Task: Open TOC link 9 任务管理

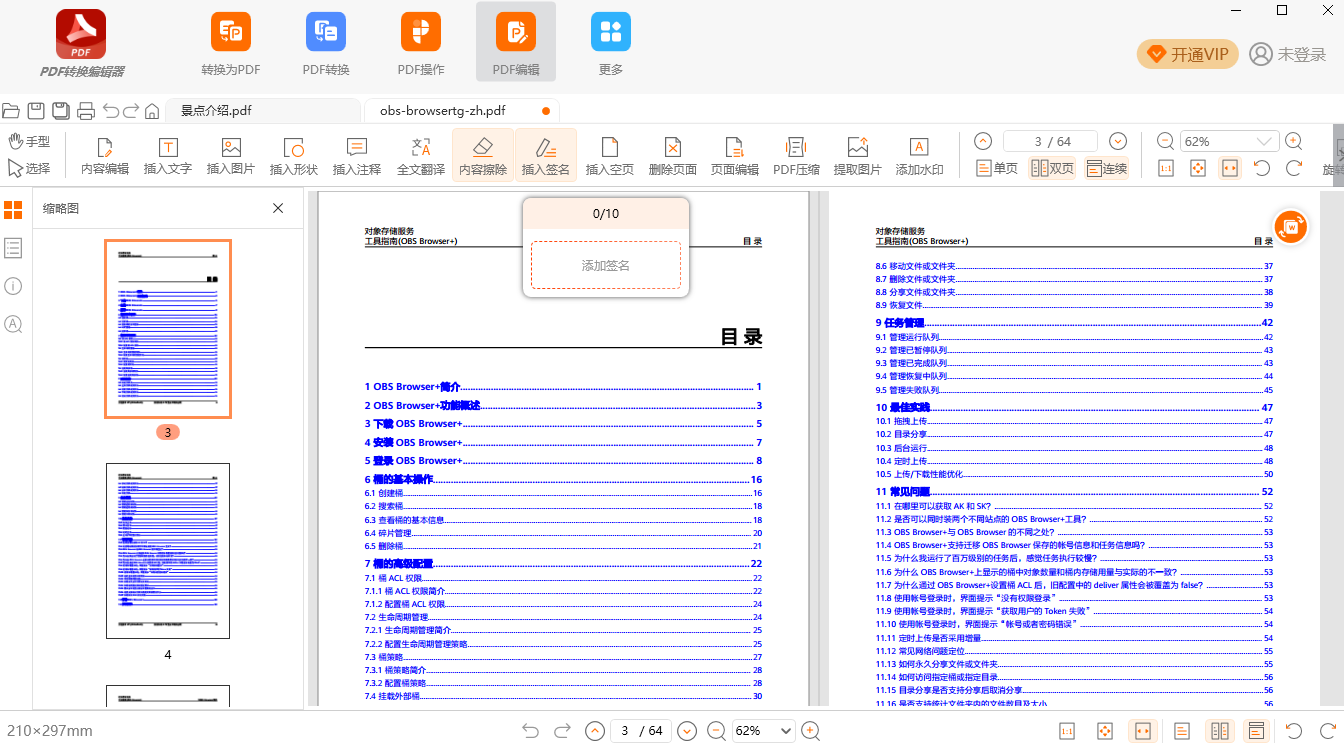Action: pyautogui.click(x=1074, y=323)
